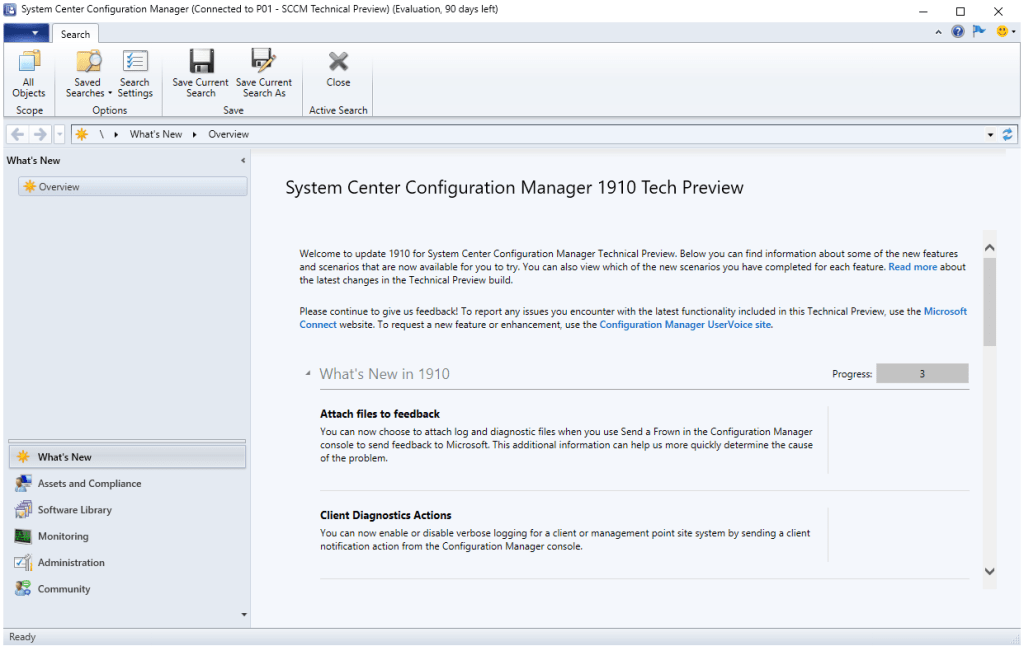Click the smiley feedback icon
The image size is (1024, 646).
point(1001,32)
